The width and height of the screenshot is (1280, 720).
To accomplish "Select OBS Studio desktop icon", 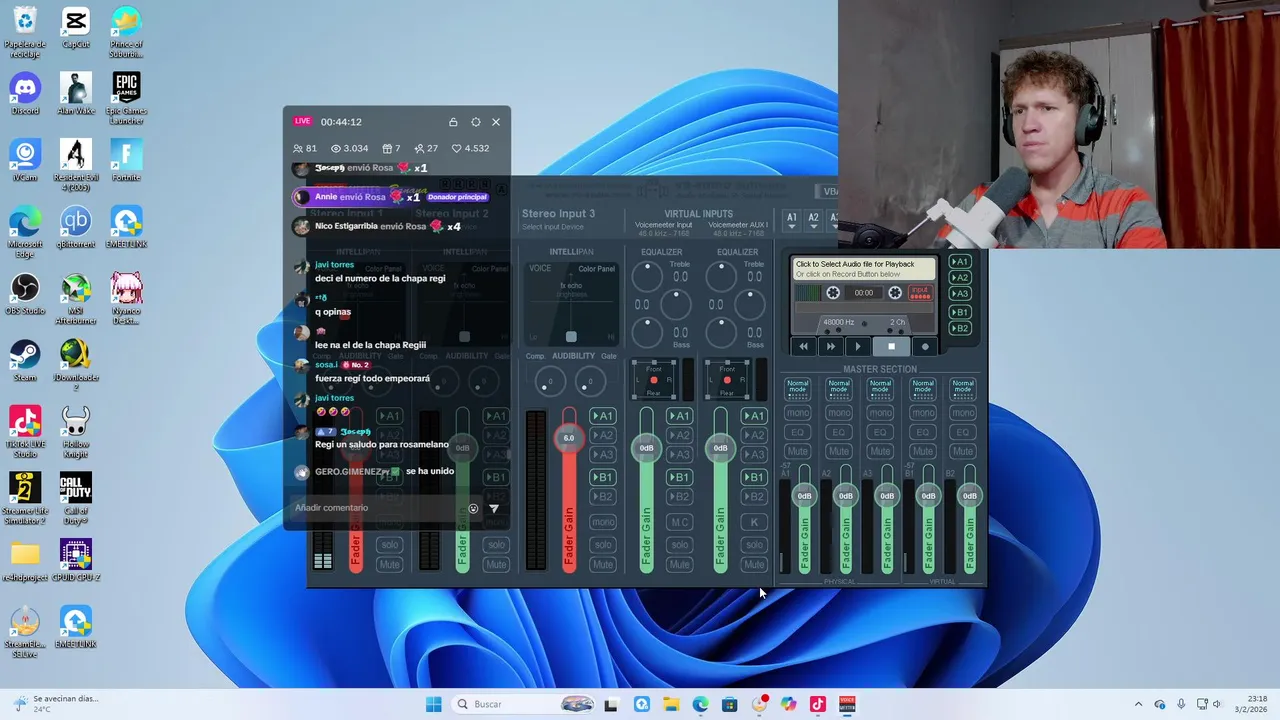I will 25,295.
